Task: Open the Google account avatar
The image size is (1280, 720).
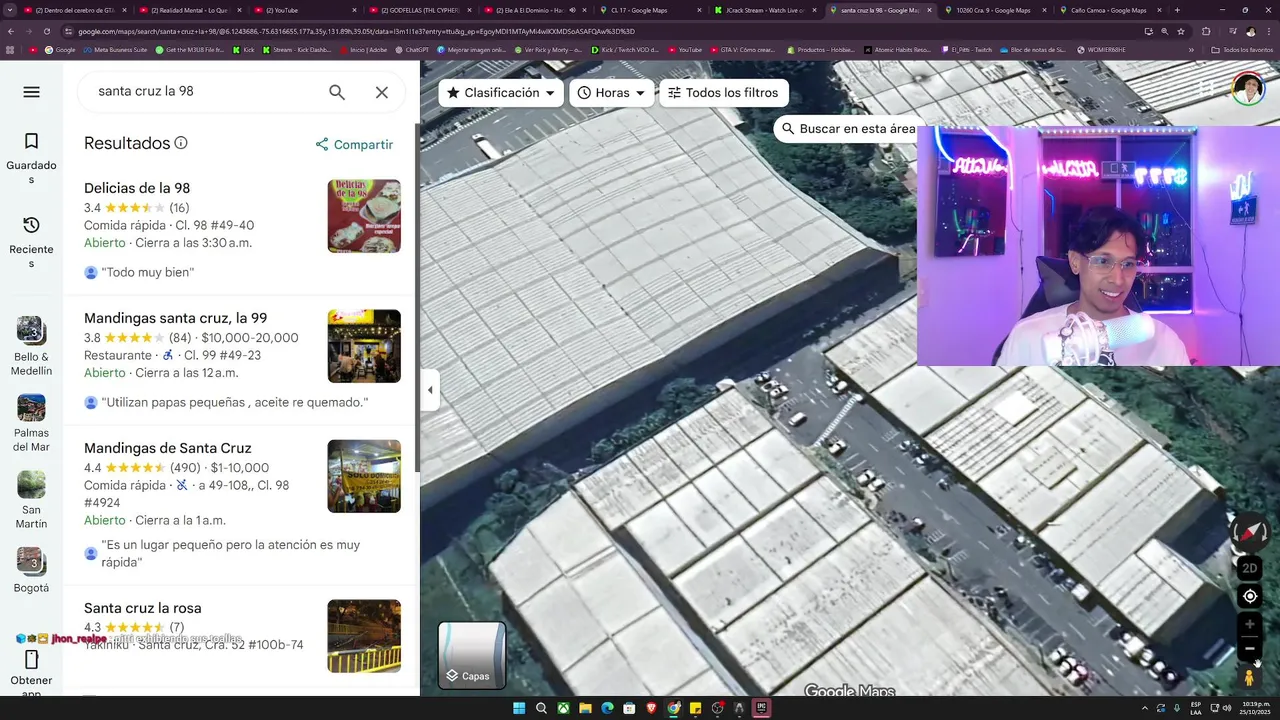Action: (x=1247, y=90)
